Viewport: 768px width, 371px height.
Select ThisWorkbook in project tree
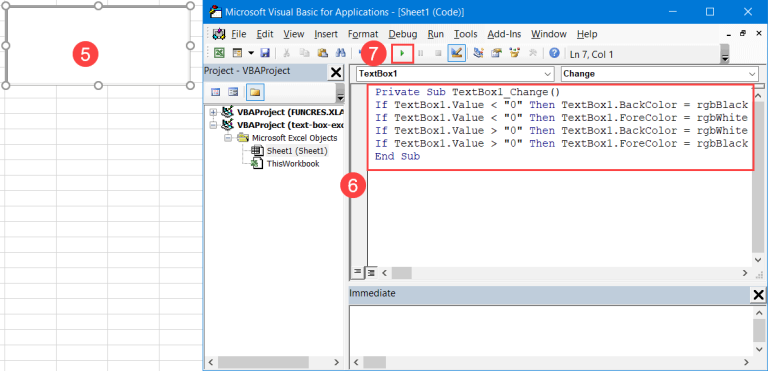[293, 164]
